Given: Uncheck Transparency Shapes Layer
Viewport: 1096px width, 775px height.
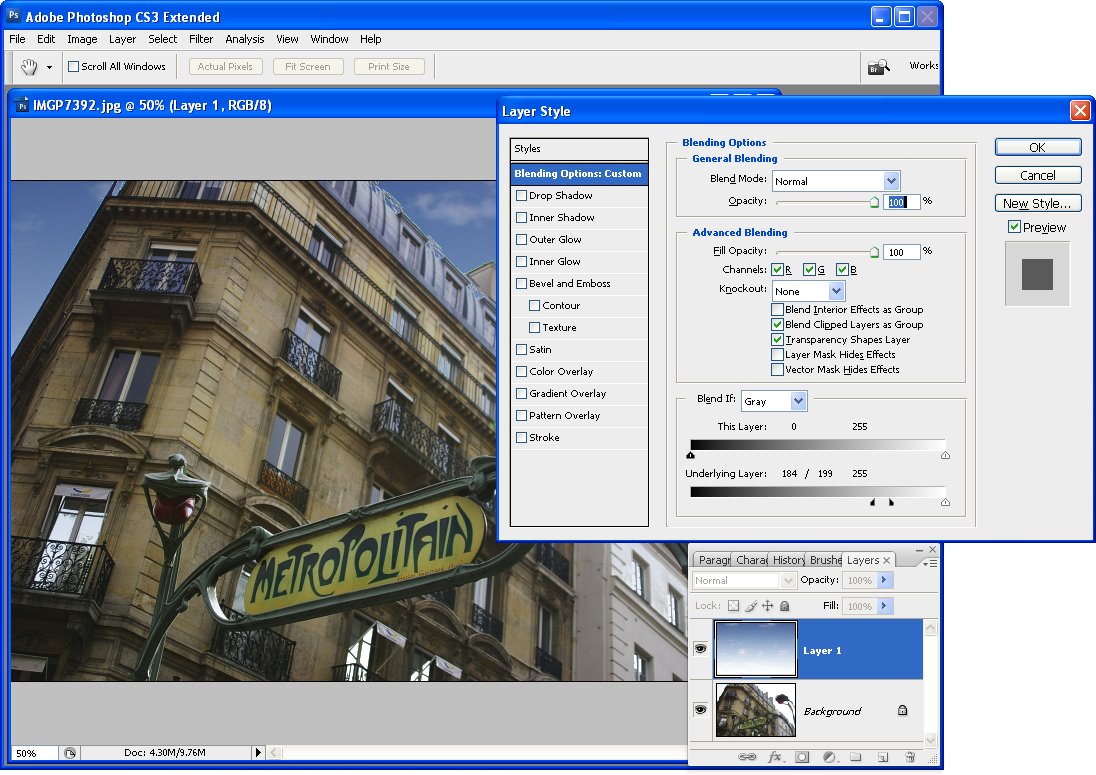Looking at the screenshot, I should pos(777,340).
